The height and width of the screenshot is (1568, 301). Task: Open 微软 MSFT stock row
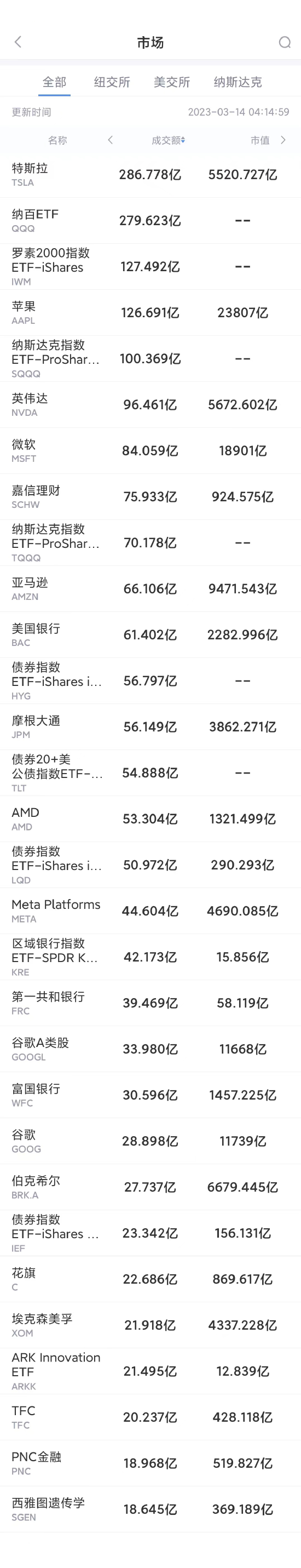[x=150, y=451]
